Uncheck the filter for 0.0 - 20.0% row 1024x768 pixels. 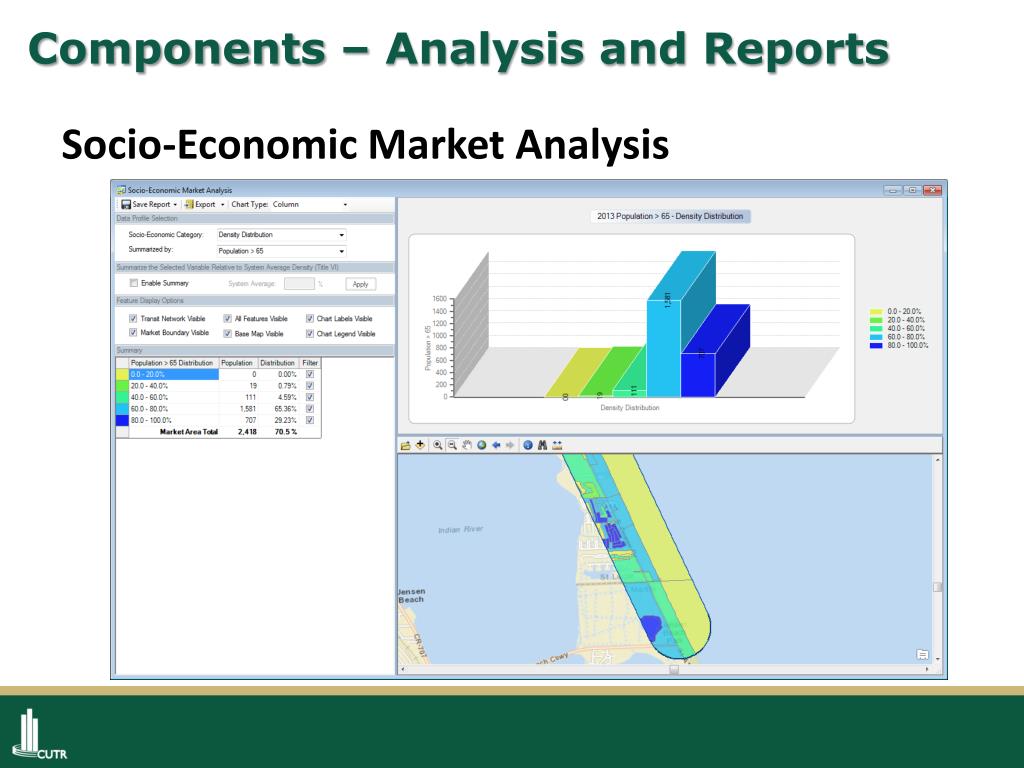pos(310,375)
